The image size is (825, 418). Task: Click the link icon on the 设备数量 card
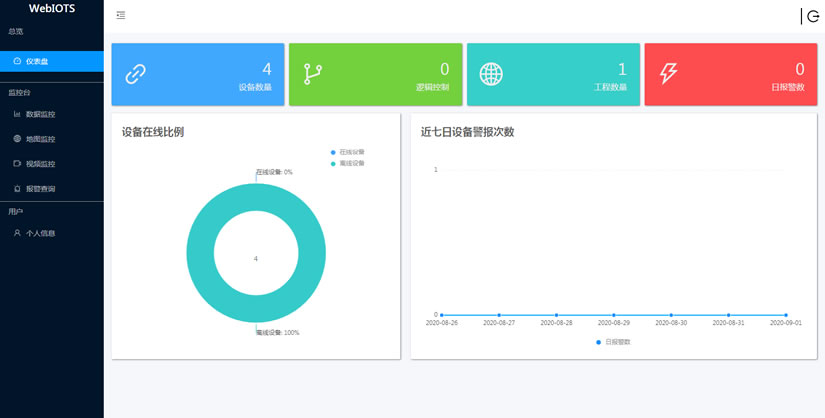pos(135,74)
